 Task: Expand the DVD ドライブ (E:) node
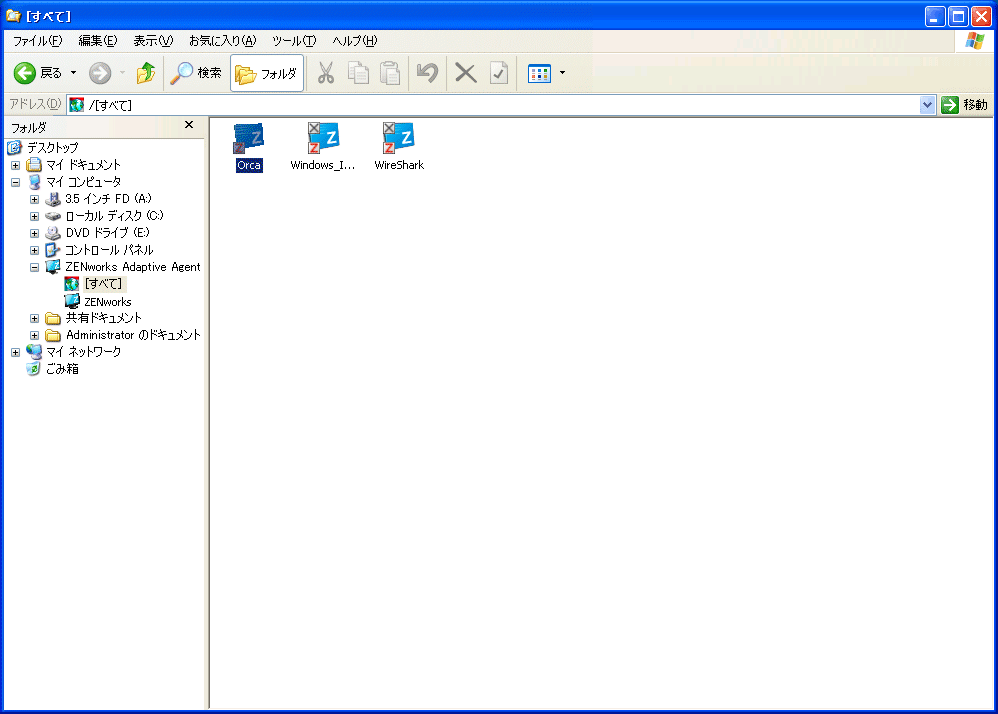click(35, 234)
